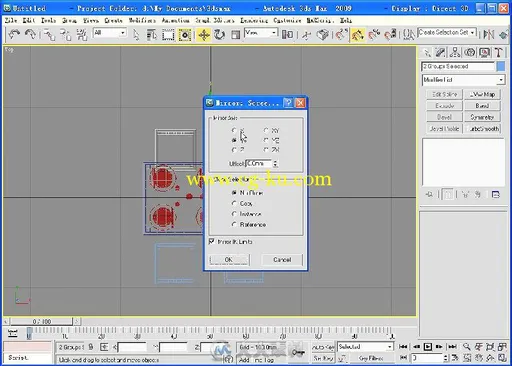
Task: Click the Redo arrow icon
Action: point(30,34)
